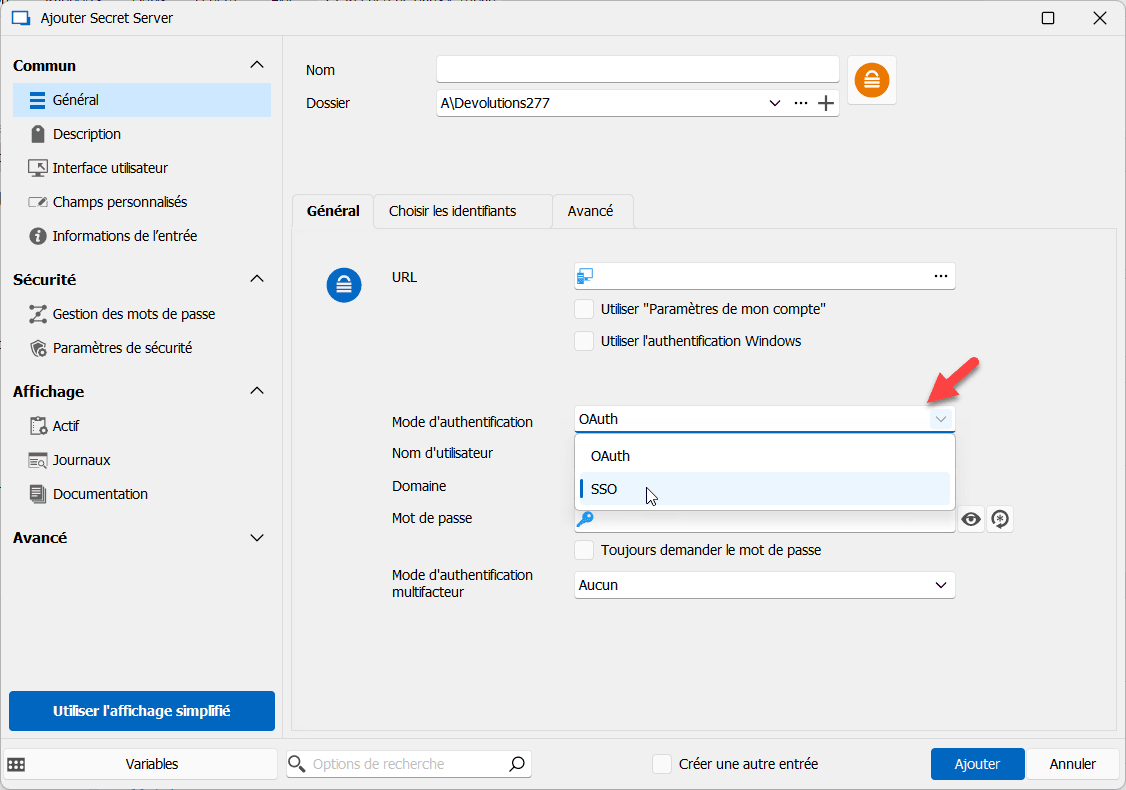The width and height of the screenshot is (1126, 790).
Task: Open the password generator icon
Action: click(1000, 519)
